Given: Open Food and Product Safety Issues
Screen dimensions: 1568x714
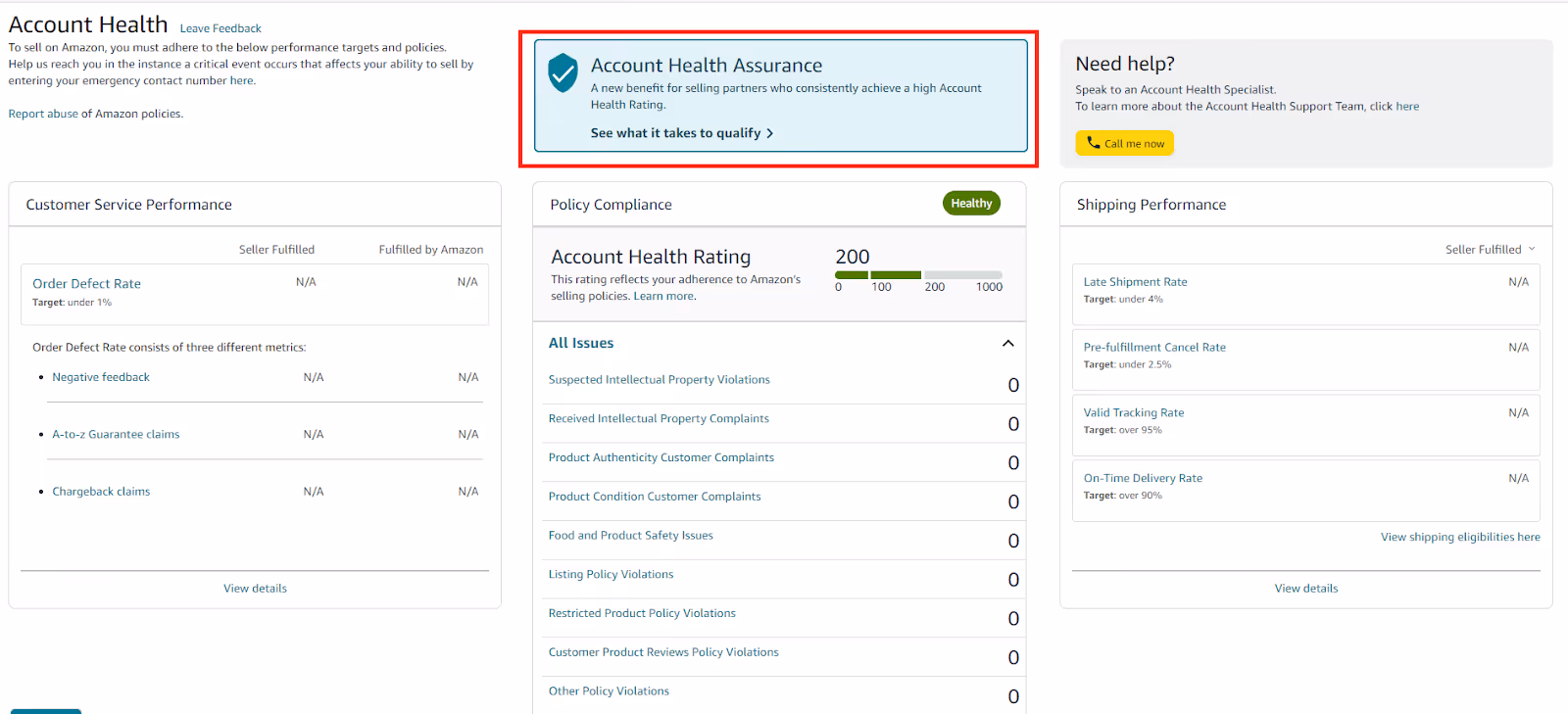Looking at the screenshot, I should tap(630, 536).
